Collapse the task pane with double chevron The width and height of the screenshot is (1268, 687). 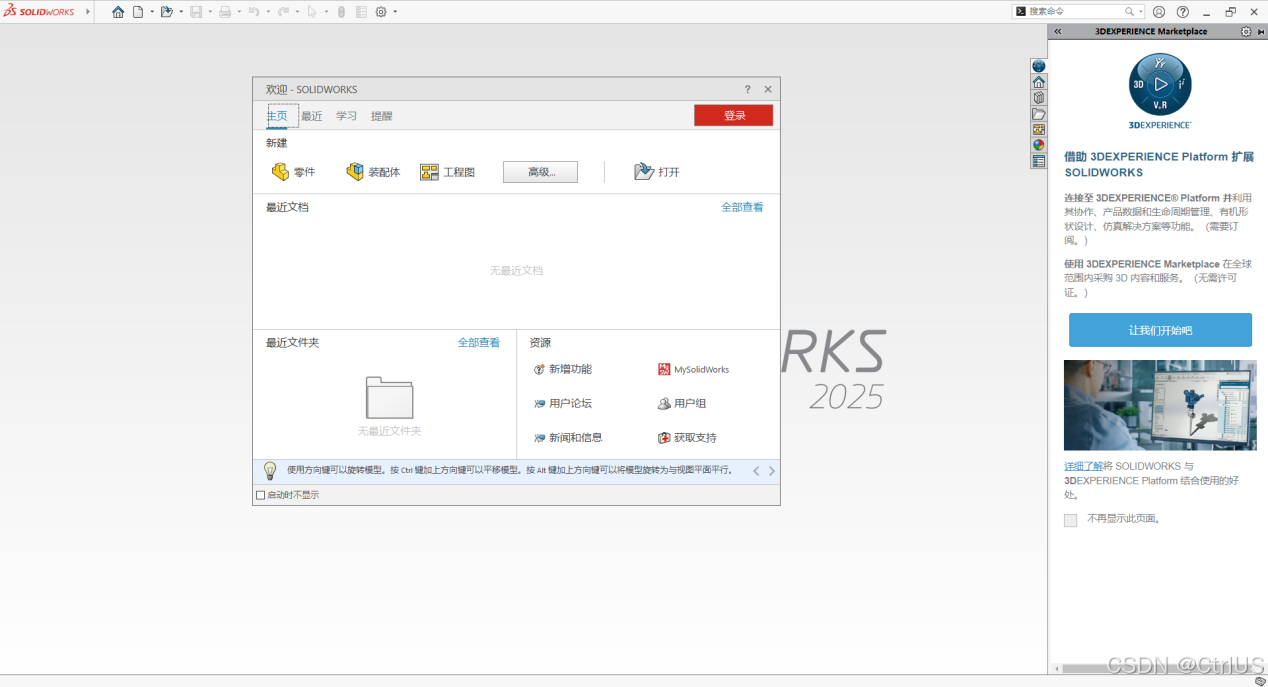(x=1058, y=32)
